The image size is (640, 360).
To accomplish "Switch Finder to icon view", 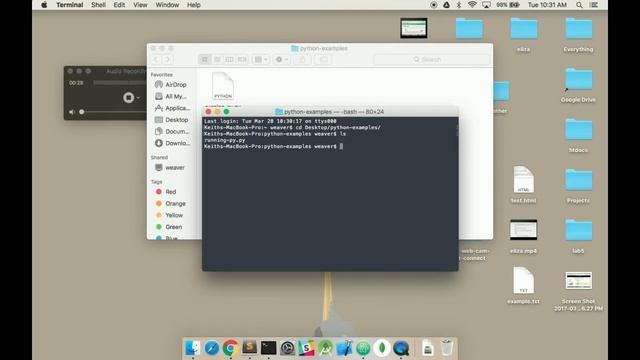I will click(x=205, y=60).
